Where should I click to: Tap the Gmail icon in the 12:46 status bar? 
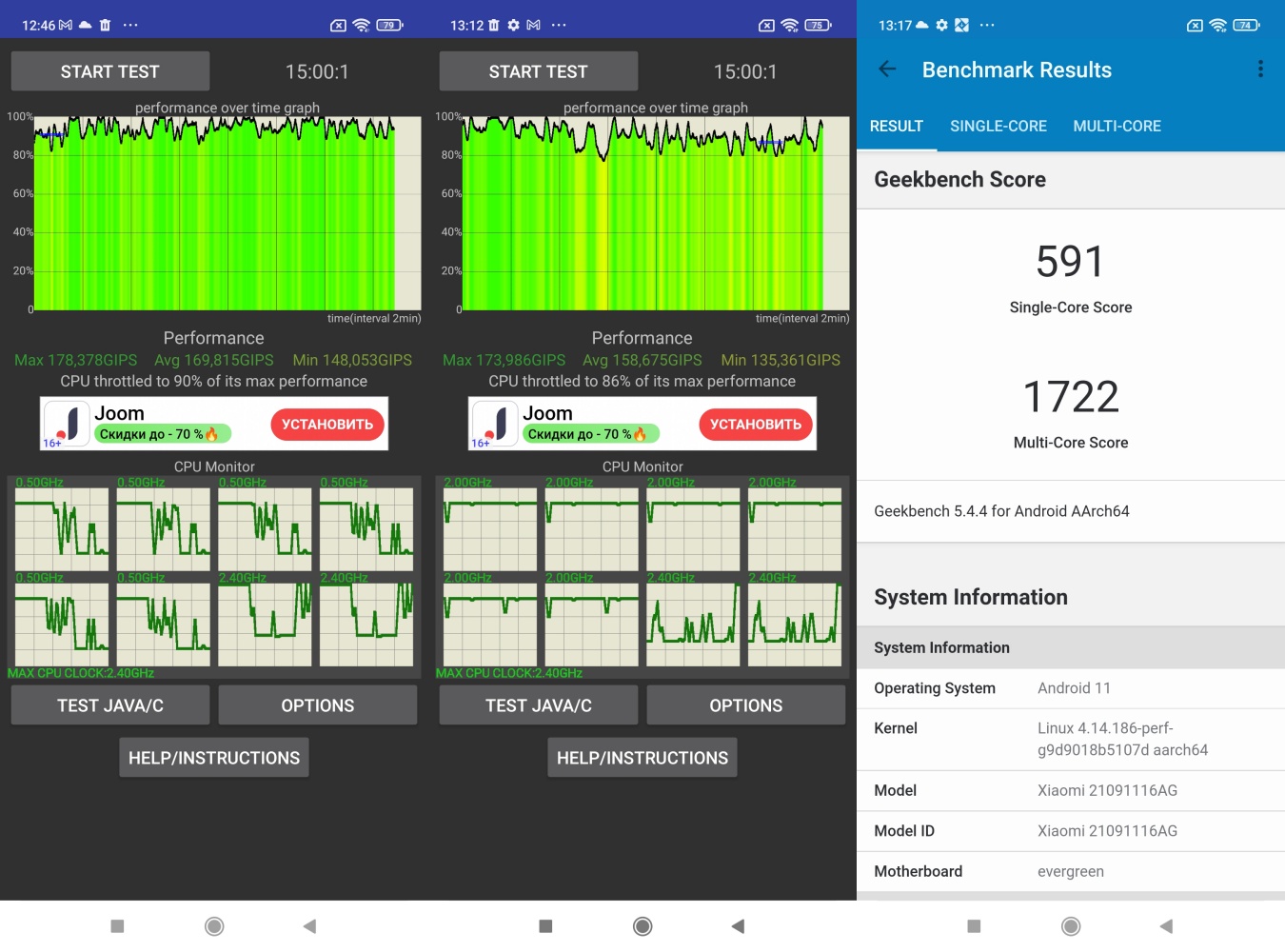(x=66, y=26)
